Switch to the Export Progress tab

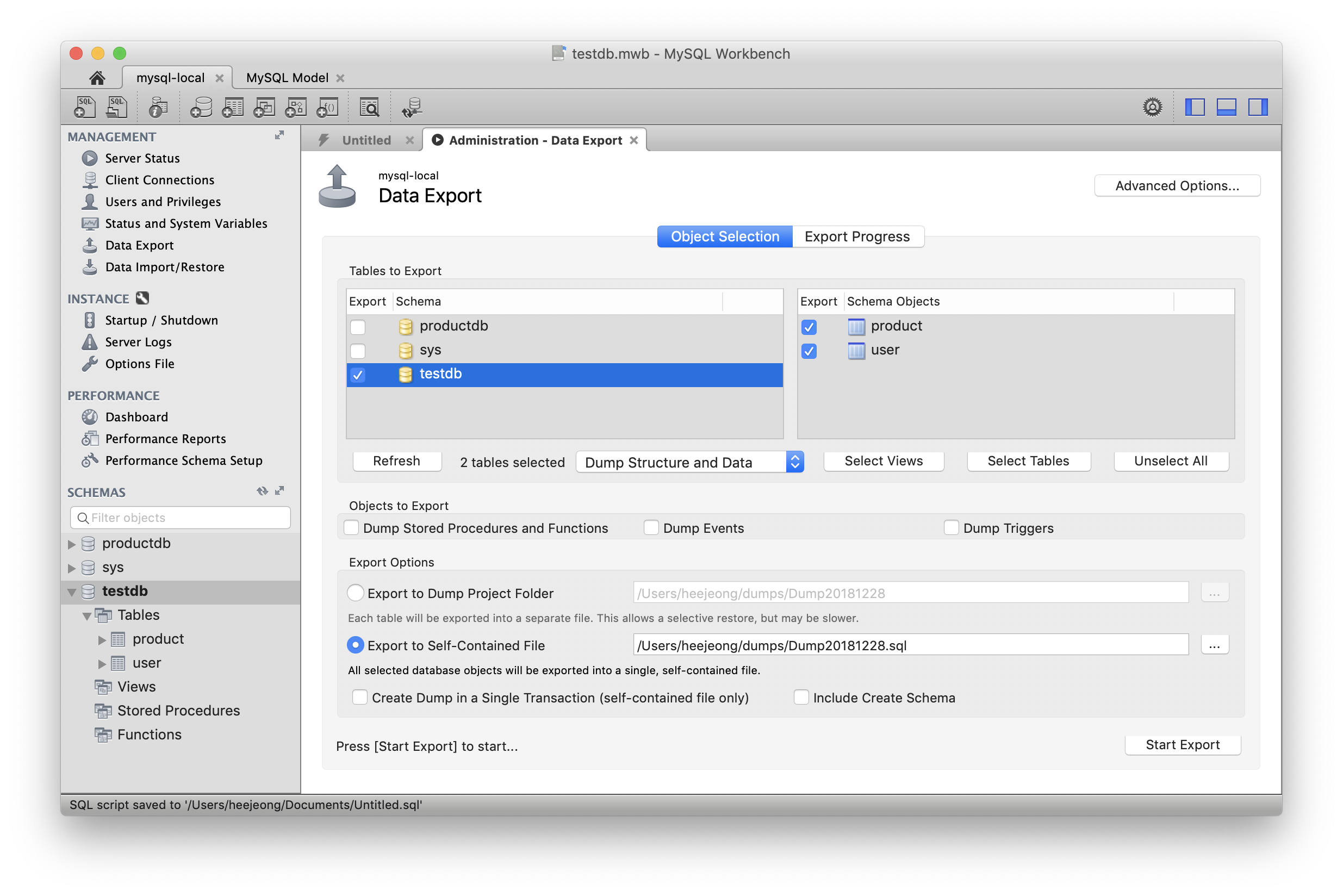pyautogui.click(x=857, y=237)
